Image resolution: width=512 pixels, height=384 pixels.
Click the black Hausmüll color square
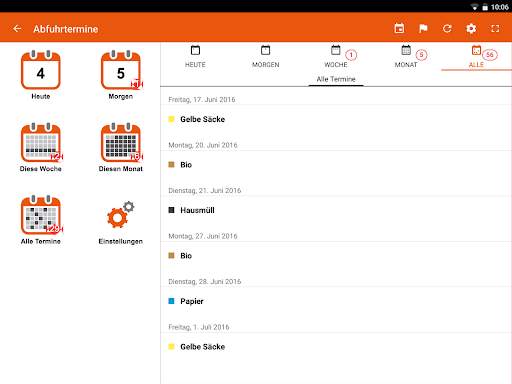[171, 210]
